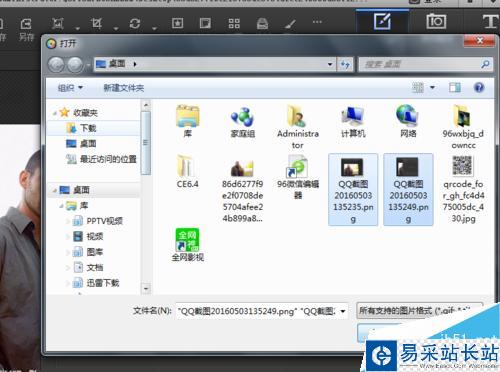Open the address bar history dropdown
This screenshot has height=372, width=500.
click(x=330, y=64)
